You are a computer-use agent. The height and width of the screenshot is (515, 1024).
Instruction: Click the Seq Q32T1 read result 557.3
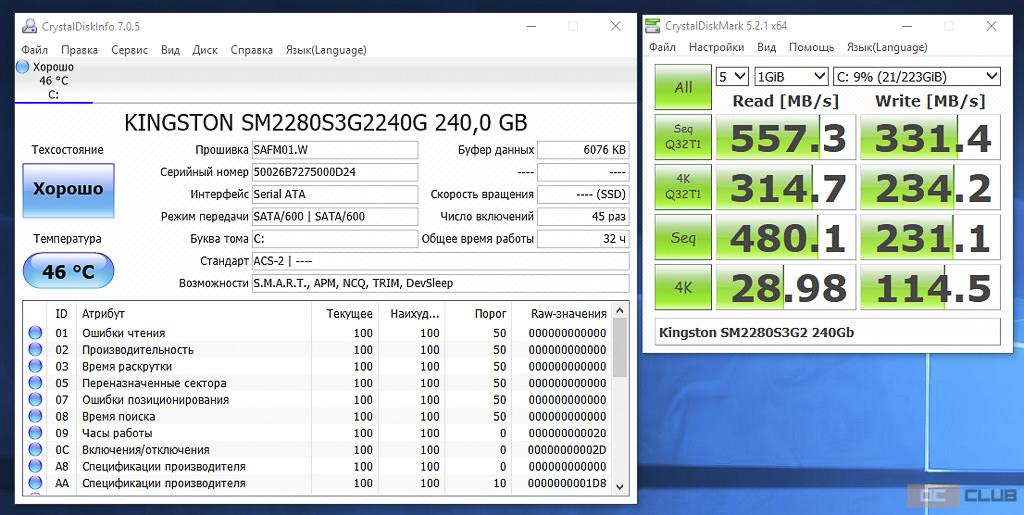pyautogui.click(x=786, y=138)
